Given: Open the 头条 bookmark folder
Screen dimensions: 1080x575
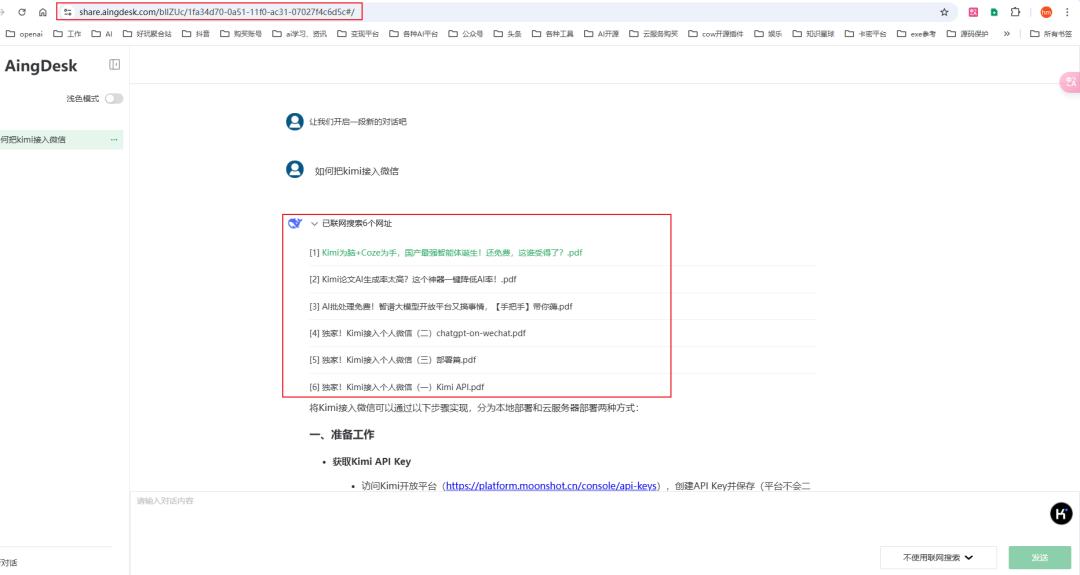Looking at the screenshot, I should tap(508, 34).
